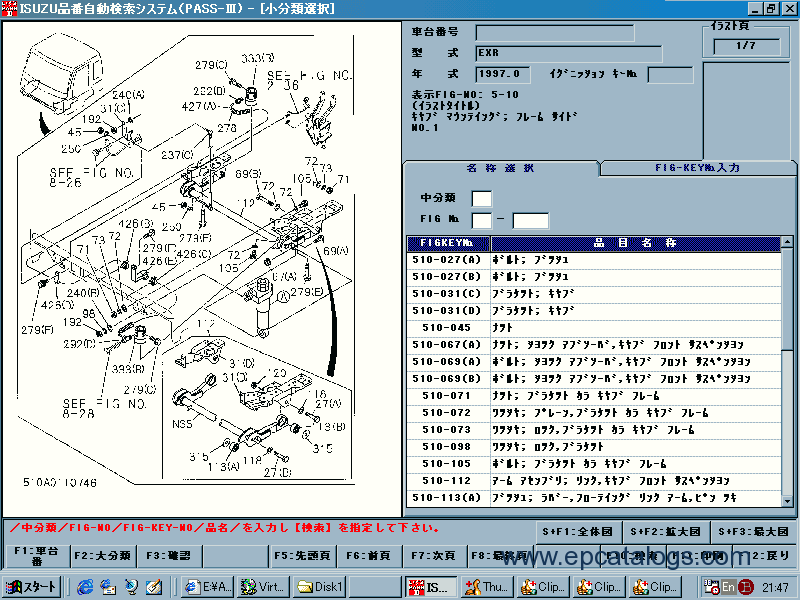Select row 510-045

pyautogui.click(x=594, y=328)
